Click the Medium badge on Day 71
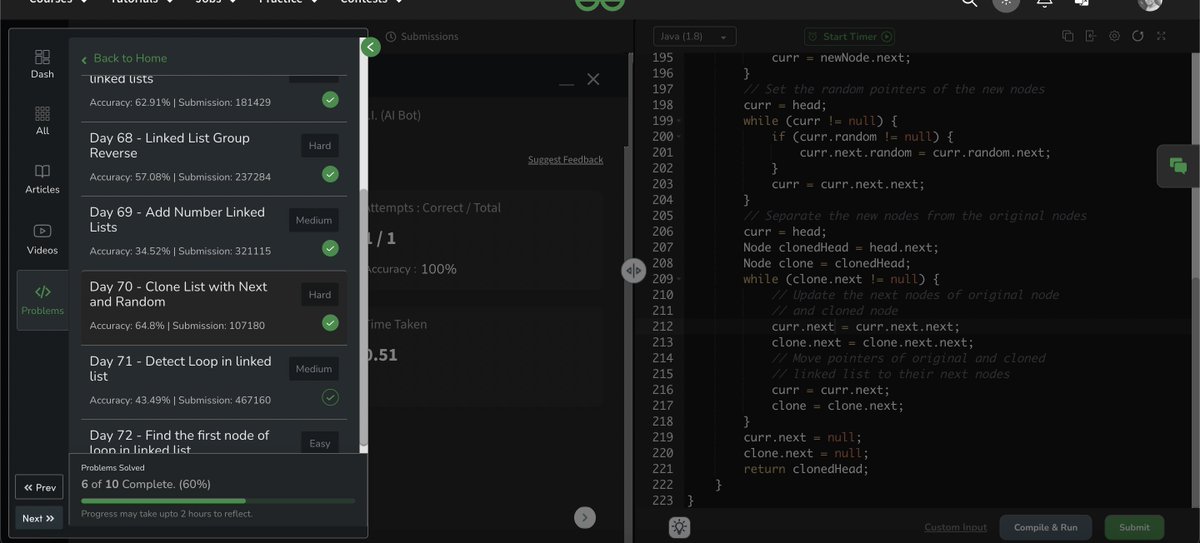 click(313, 369)
